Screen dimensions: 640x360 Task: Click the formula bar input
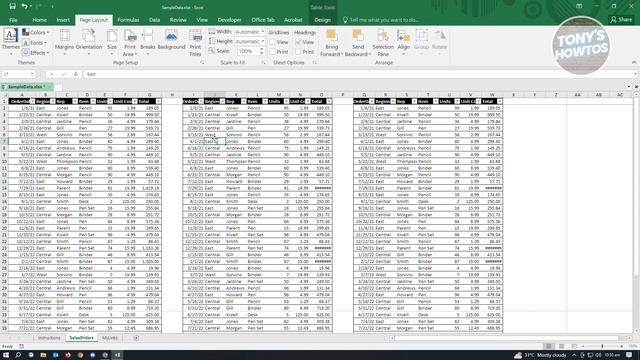[359, 74]
